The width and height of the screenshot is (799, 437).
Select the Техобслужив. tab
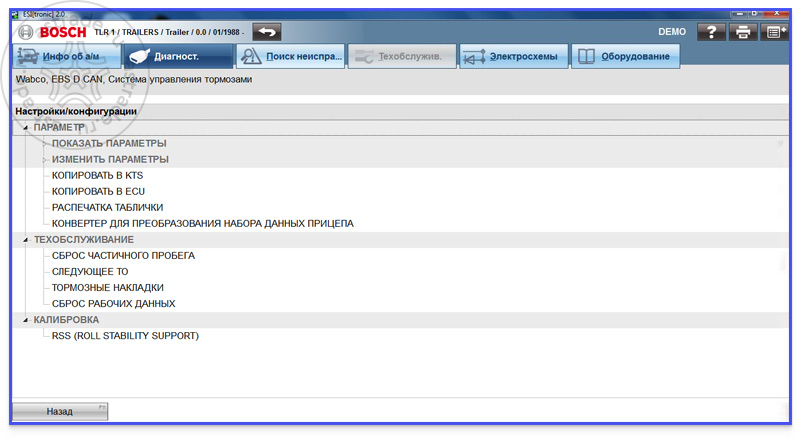(x=402, y=56)
